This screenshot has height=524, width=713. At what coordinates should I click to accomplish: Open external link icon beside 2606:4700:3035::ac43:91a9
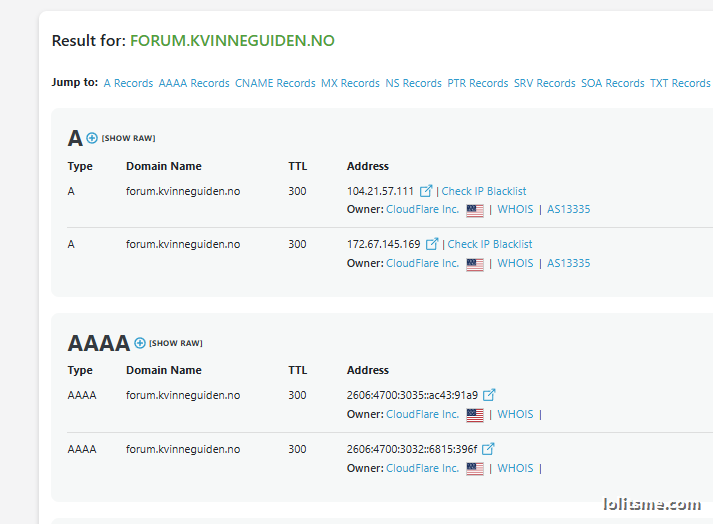(x=489, y=395)
